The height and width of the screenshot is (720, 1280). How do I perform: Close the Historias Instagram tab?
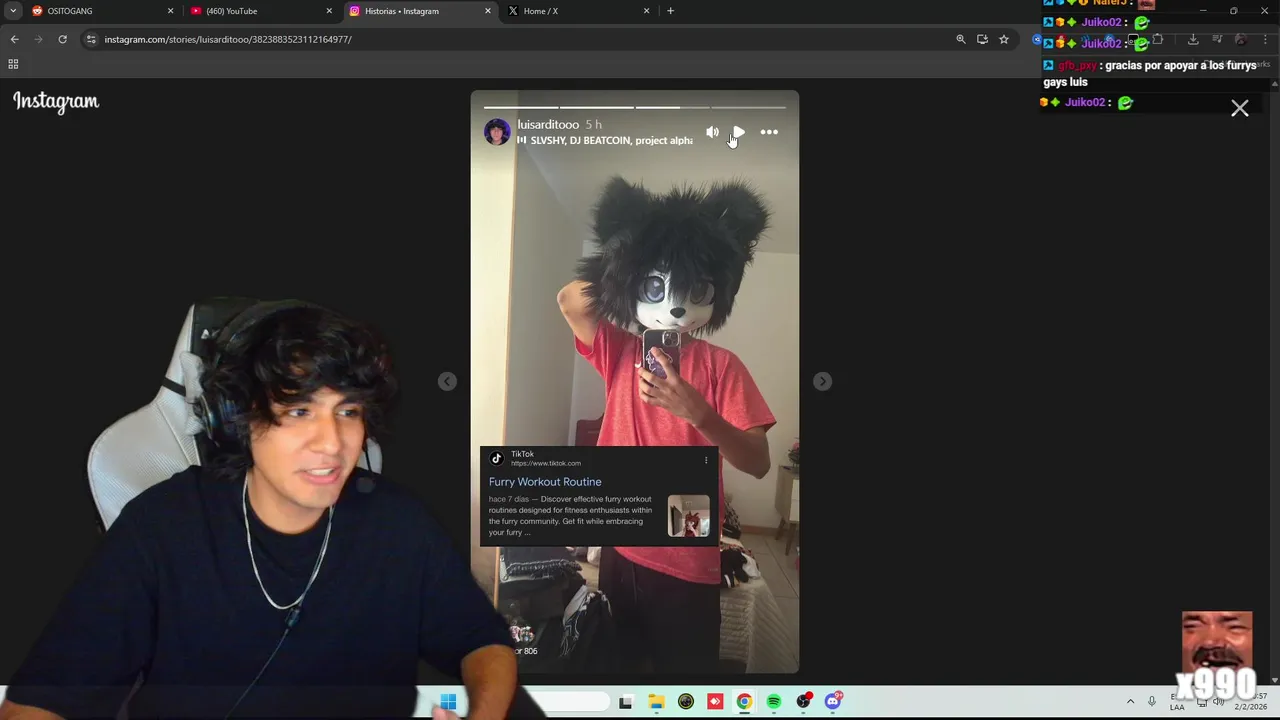pyautogui.click(x=488, y=11)
